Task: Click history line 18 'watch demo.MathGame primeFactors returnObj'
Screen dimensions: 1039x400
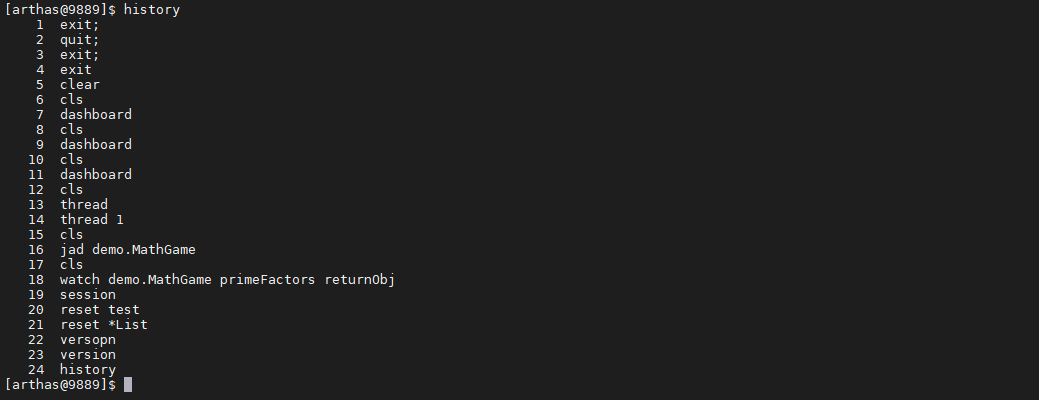Action: click(227, 279)
